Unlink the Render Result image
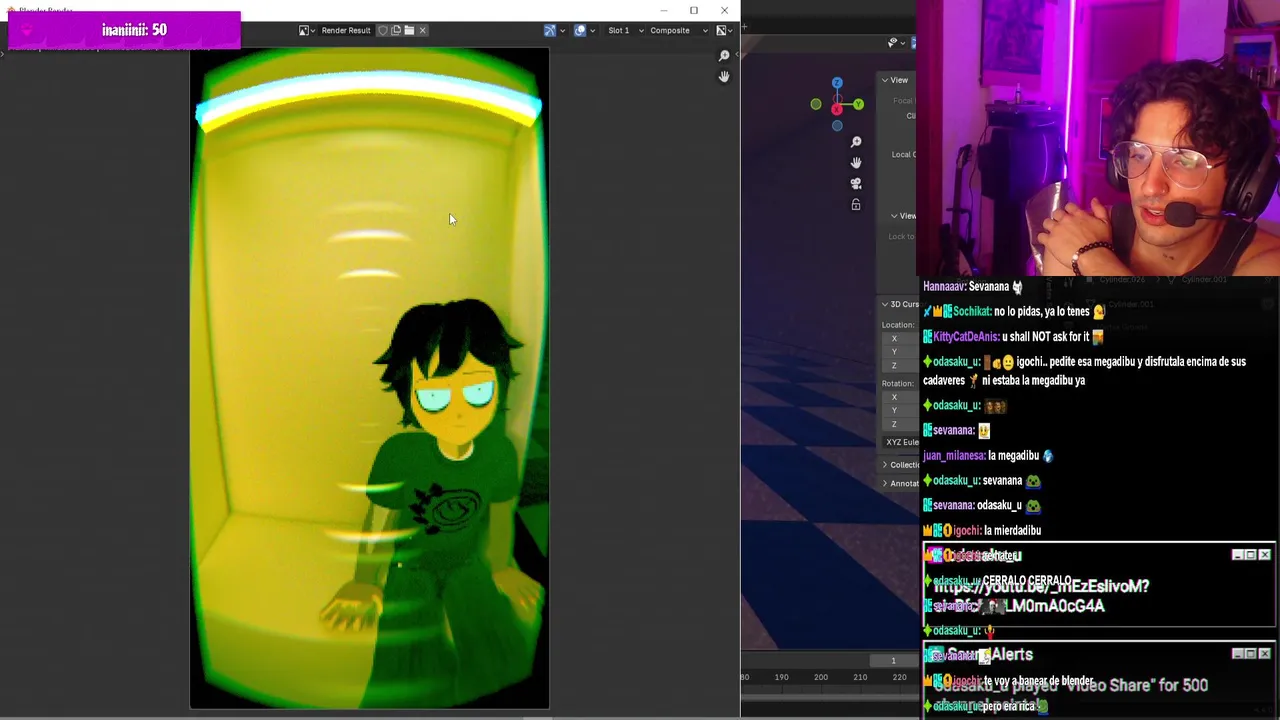The width and height of the screenshot is (1280, 720). (x=422, y=31)
